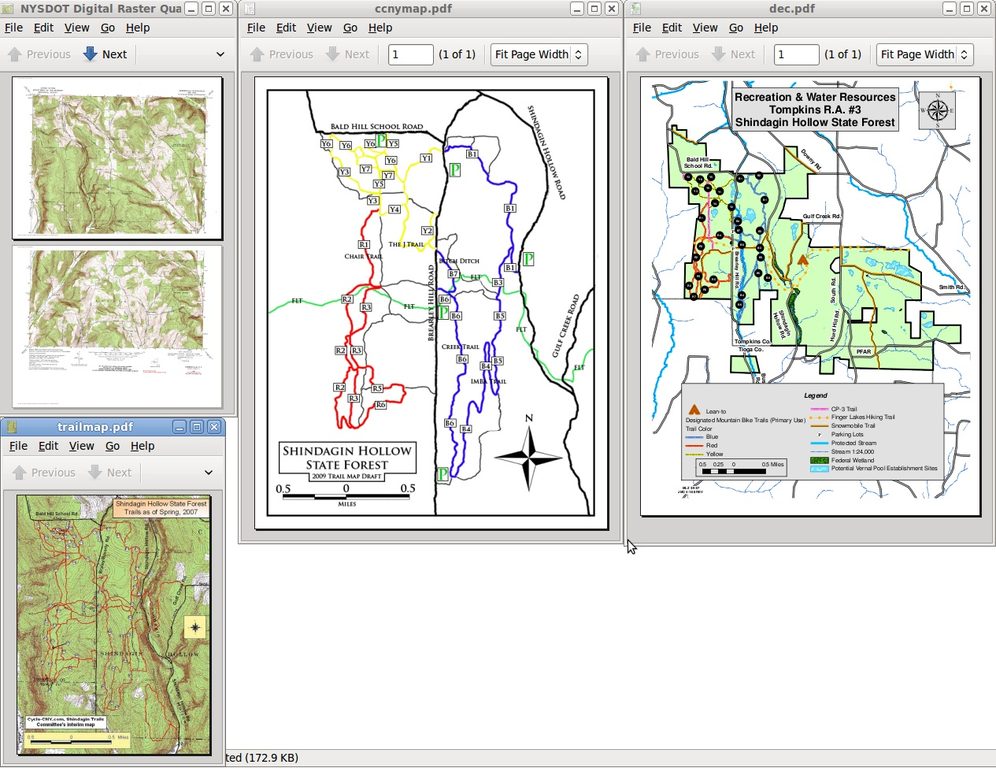Open File menu in NYSDOT Digital Raster window
This screenshot has height=768, width=996.
pos(13,27)
